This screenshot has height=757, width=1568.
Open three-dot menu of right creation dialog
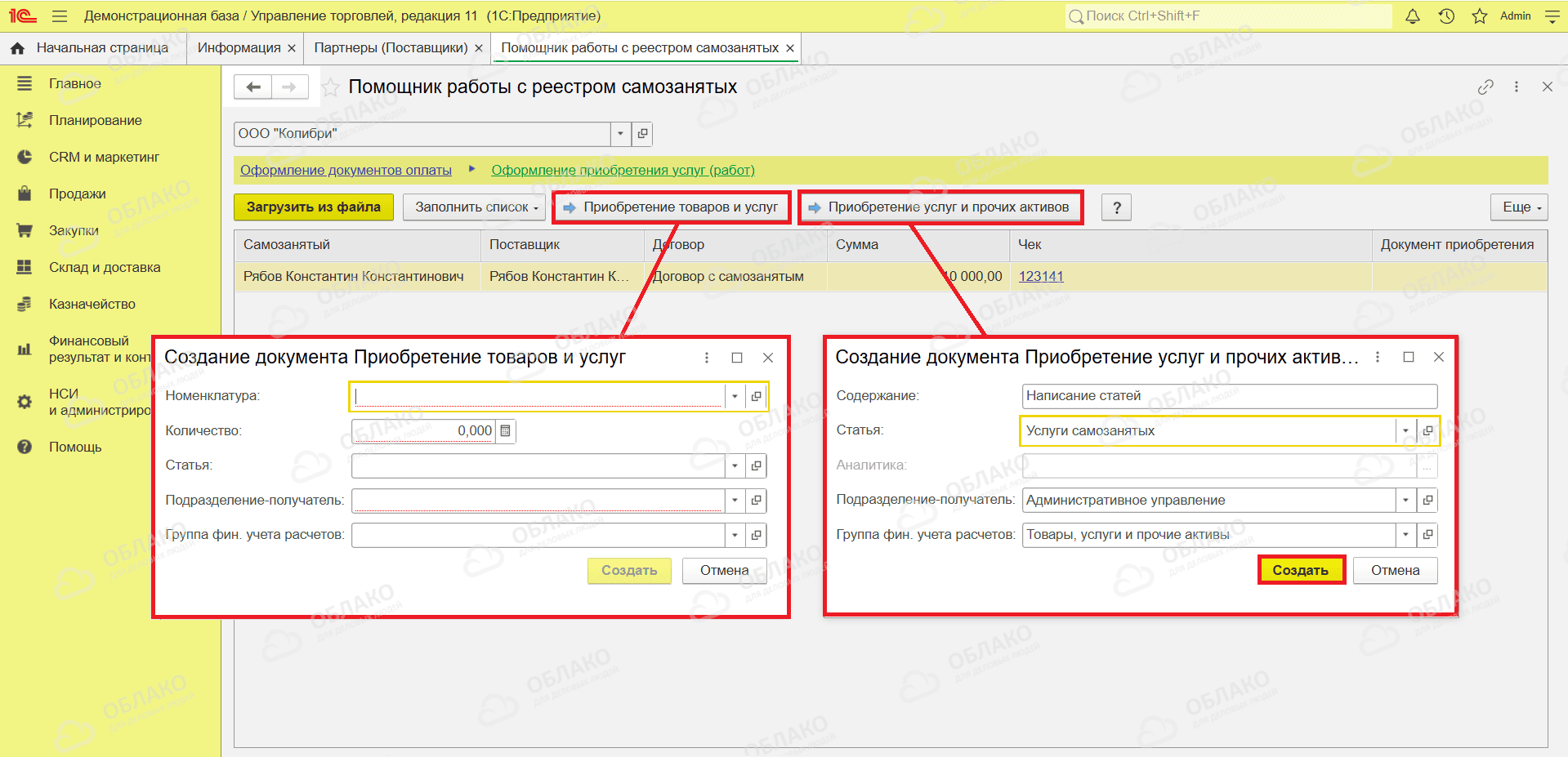tap(1378, 357)
